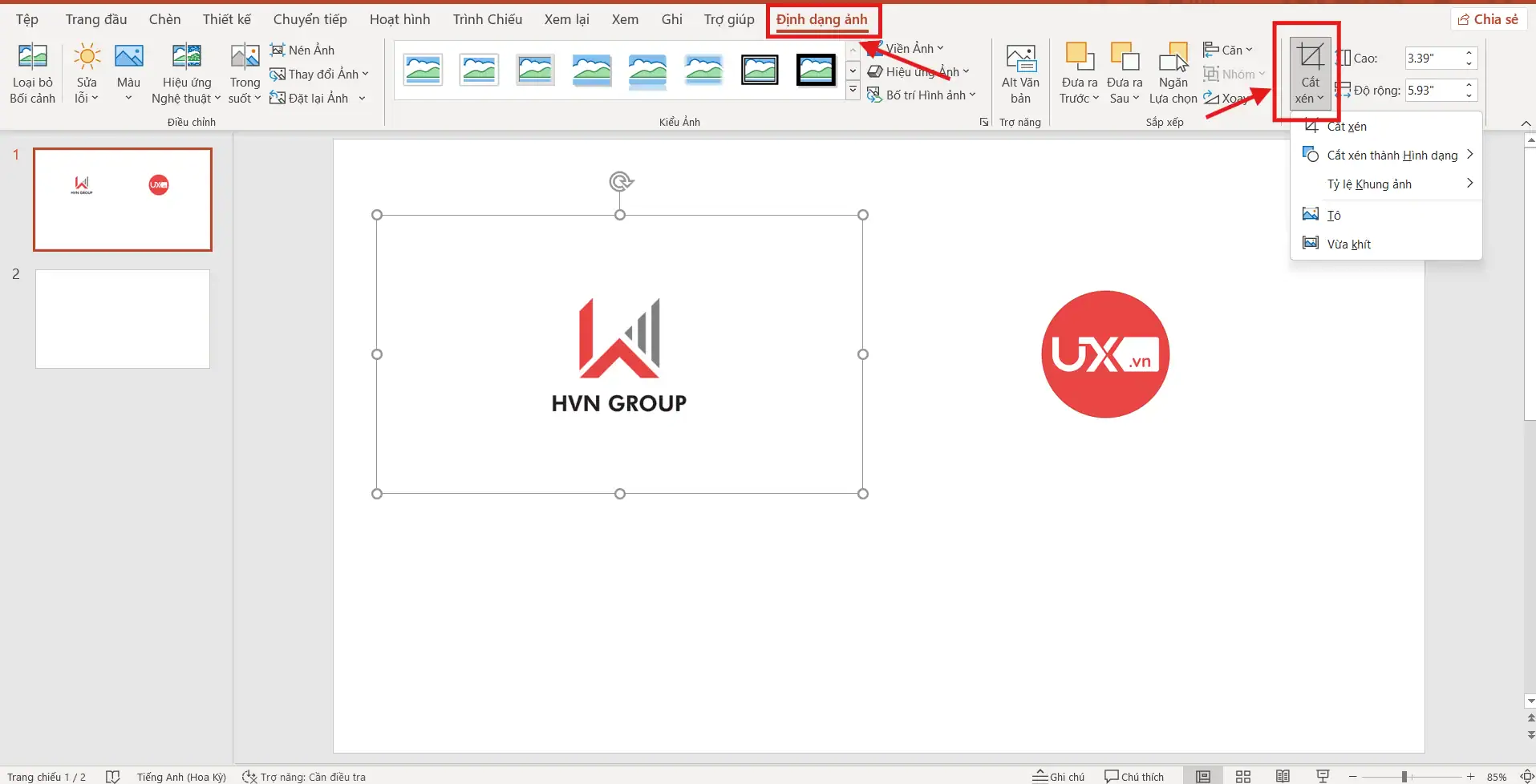Select the Cắt xén option in menu

1348,126
